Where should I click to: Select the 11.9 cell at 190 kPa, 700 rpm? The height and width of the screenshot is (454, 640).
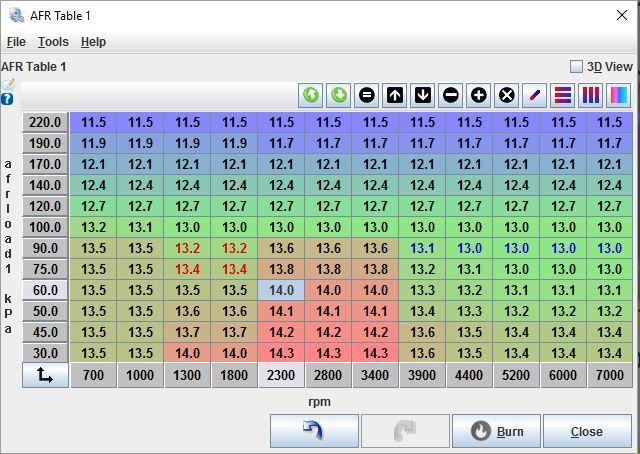pos(93,143)
